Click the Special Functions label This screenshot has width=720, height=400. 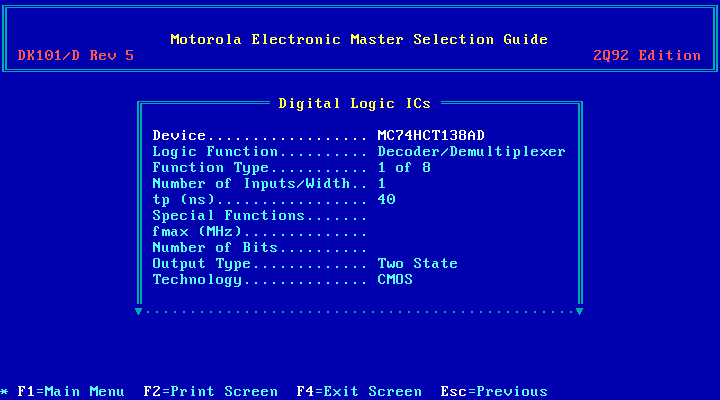coord(228,215)
